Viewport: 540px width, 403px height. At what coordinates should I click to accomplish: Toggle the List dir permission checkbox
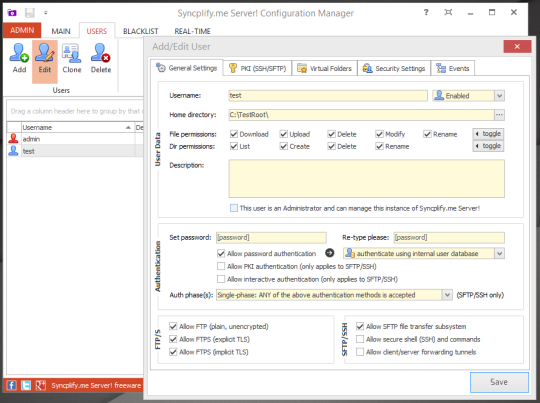click(234, 146)
